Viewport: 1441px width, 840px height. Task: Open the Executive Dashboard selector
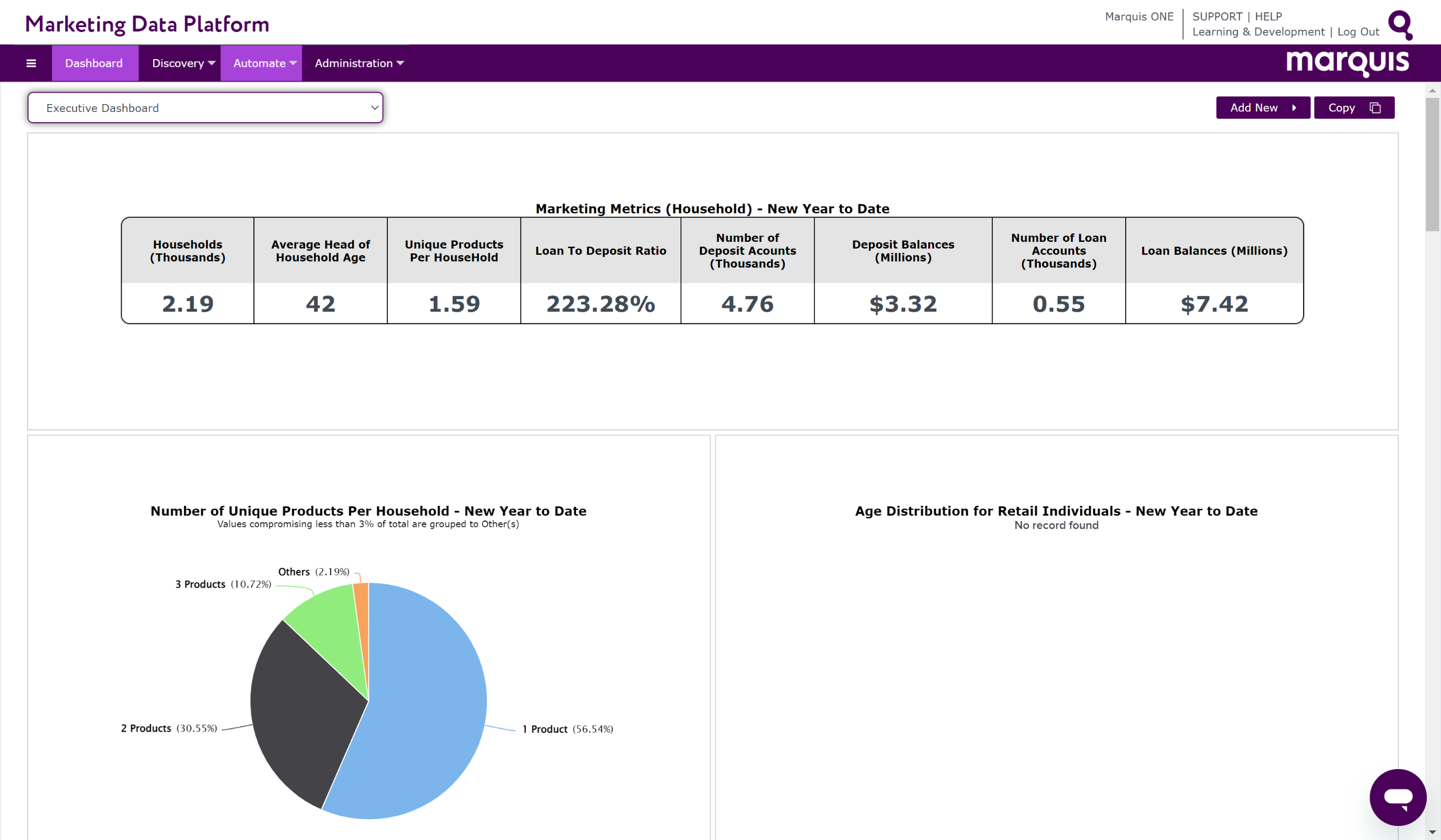click(x=205, y=108)
